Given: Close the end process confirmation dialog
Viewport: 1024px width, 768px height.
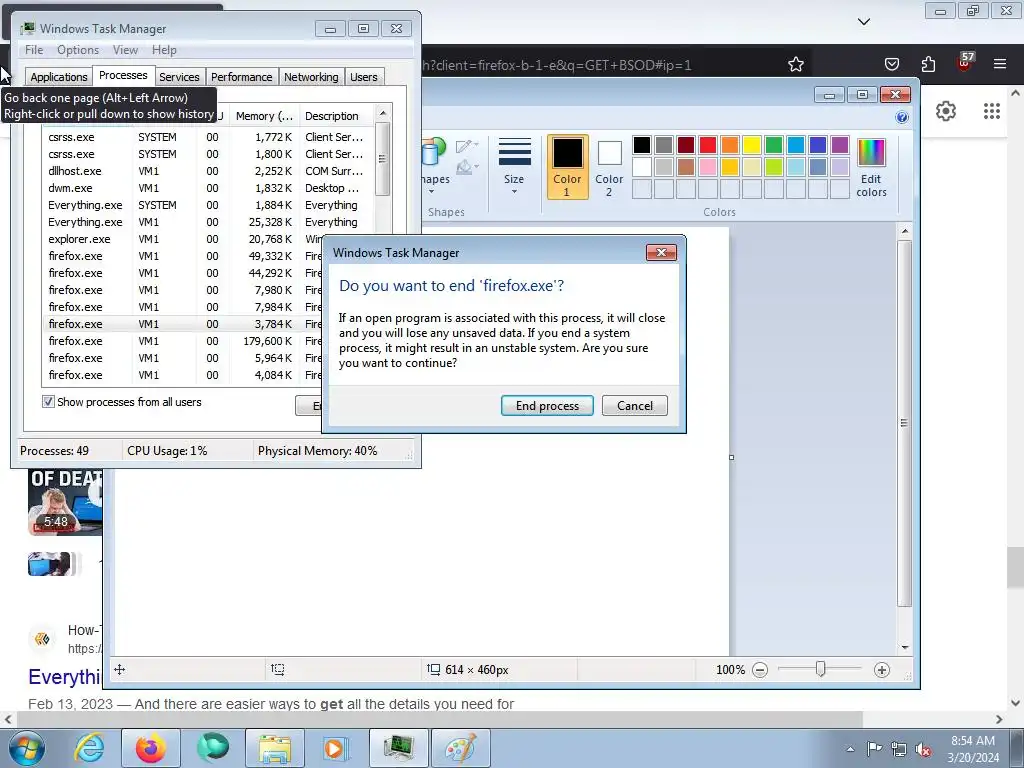Looking at the screenshot, I should [x=661, y=253].
